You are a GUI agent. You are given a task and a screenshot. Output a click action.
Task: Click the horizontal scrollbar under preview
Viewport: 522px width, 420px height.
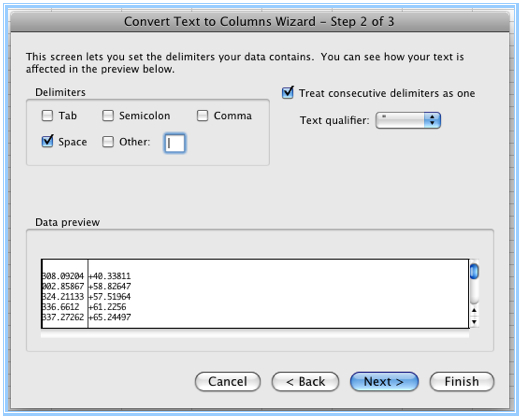click(x=255, y=335)
